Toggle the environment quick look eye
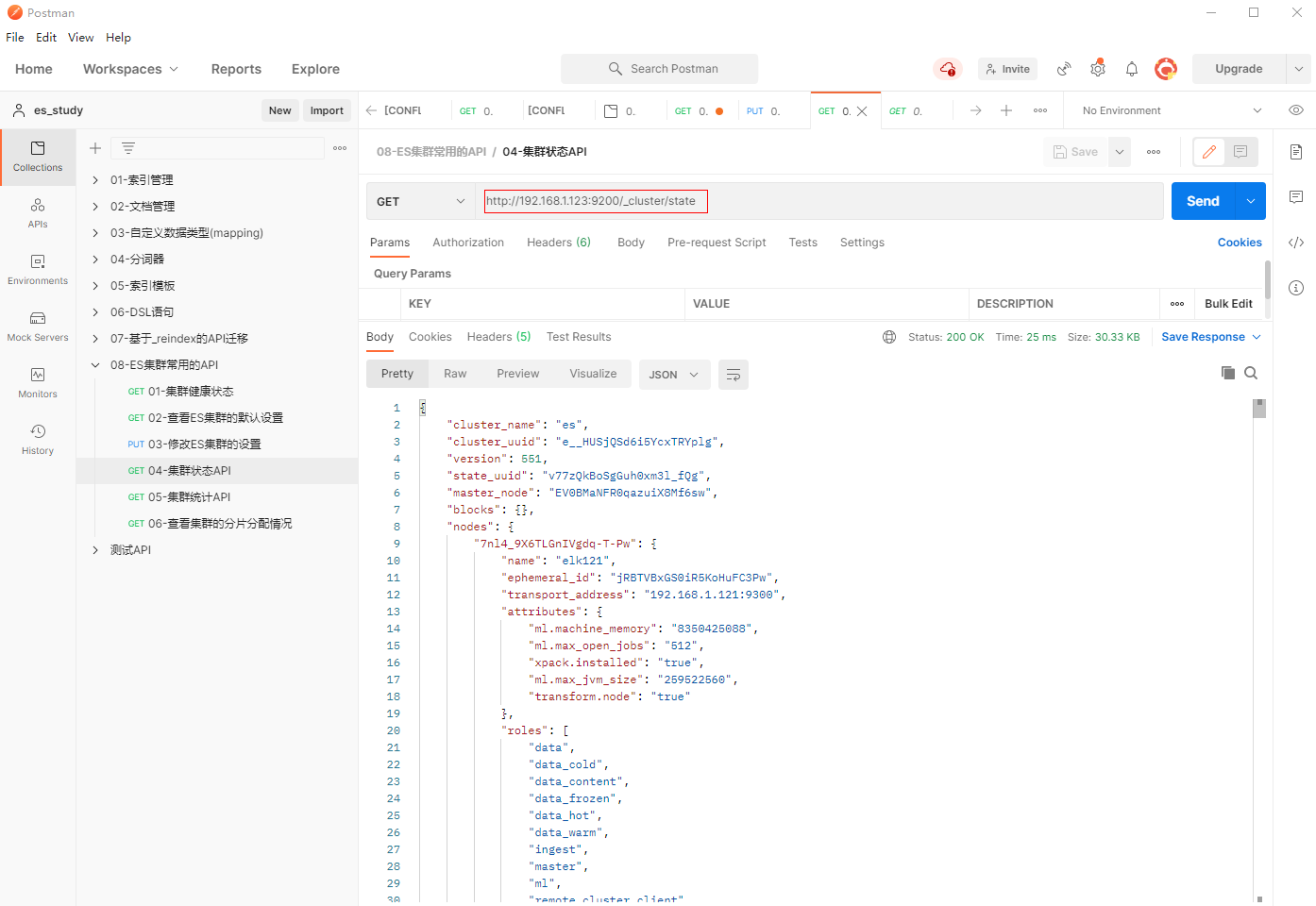The height and width of the screenshot is (906, 1316). [1296, 110]
